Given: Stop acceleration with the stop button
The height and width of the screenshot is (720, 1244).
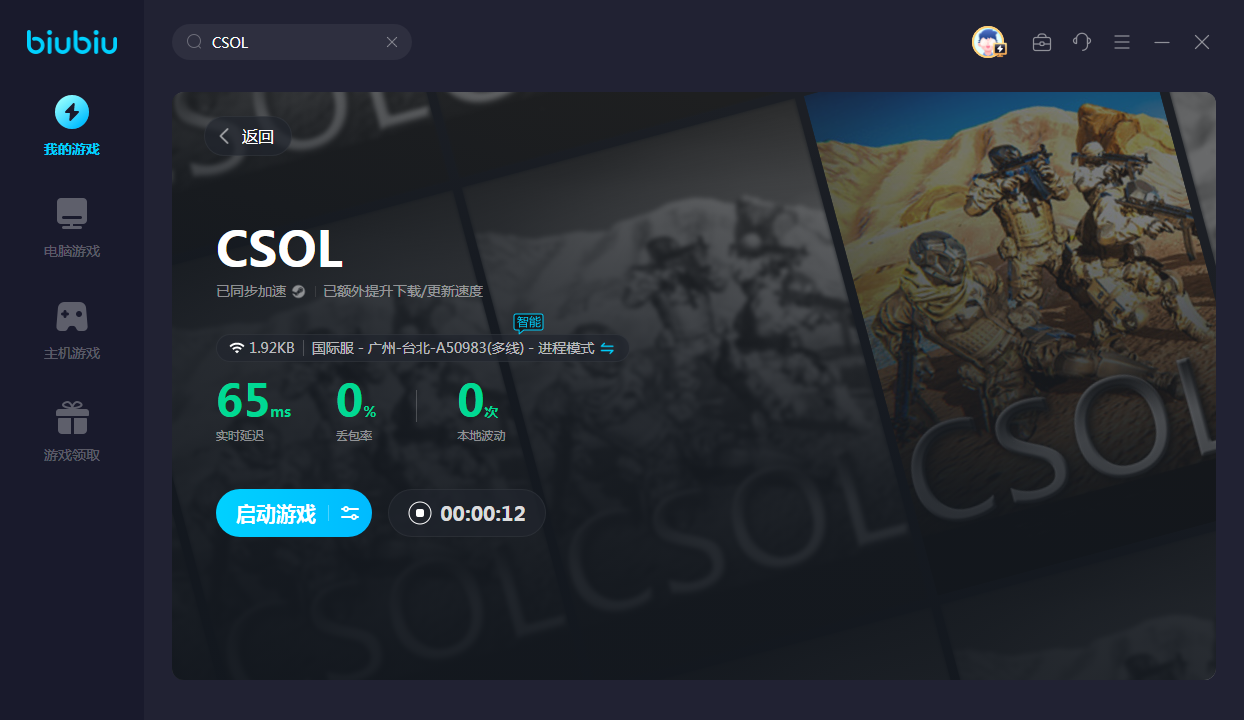Looking at the screenshot, I should coord(420,513).
